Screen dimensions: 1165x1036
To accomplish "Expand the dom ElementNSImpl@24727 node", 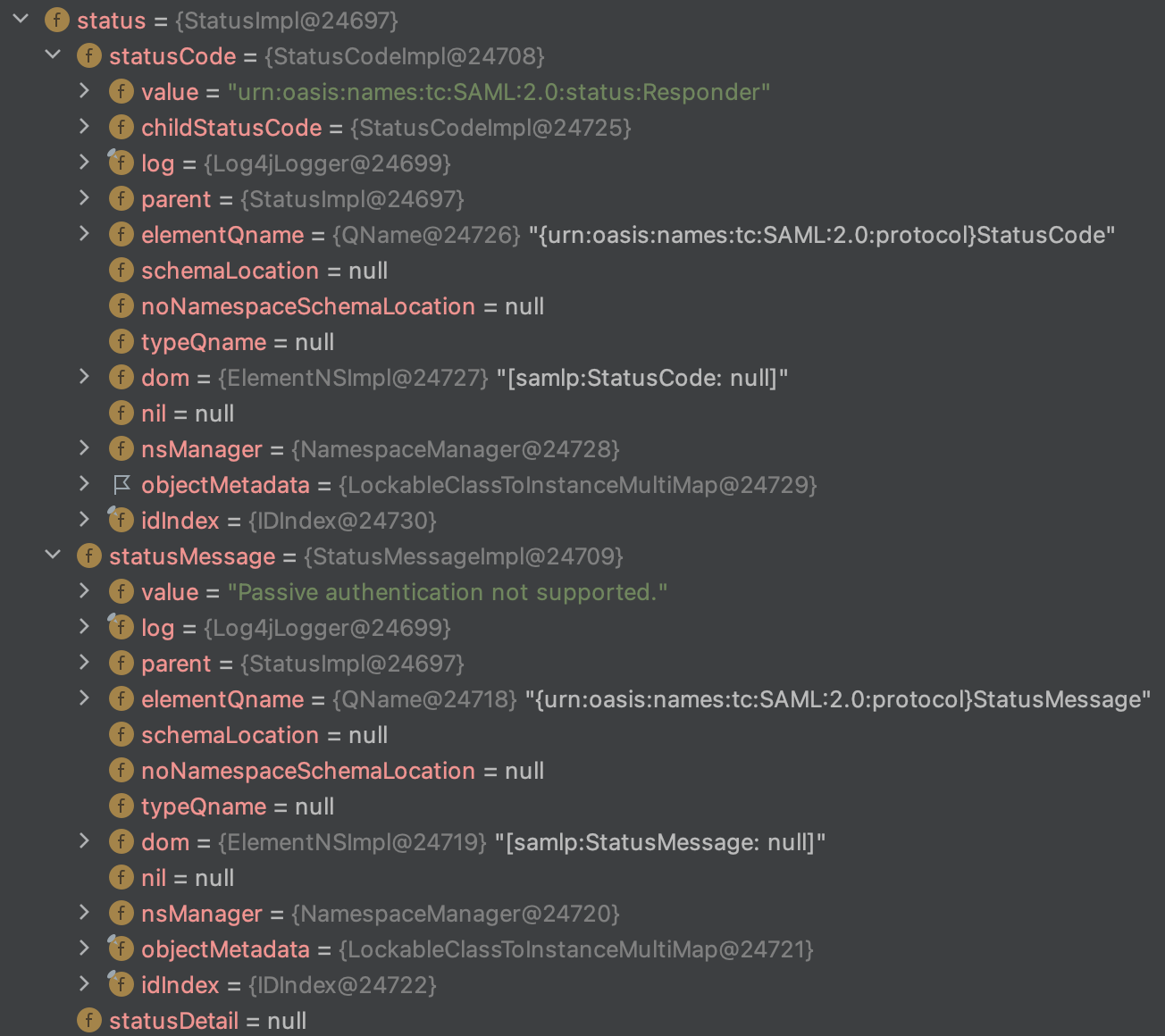I will pos(84,376).
